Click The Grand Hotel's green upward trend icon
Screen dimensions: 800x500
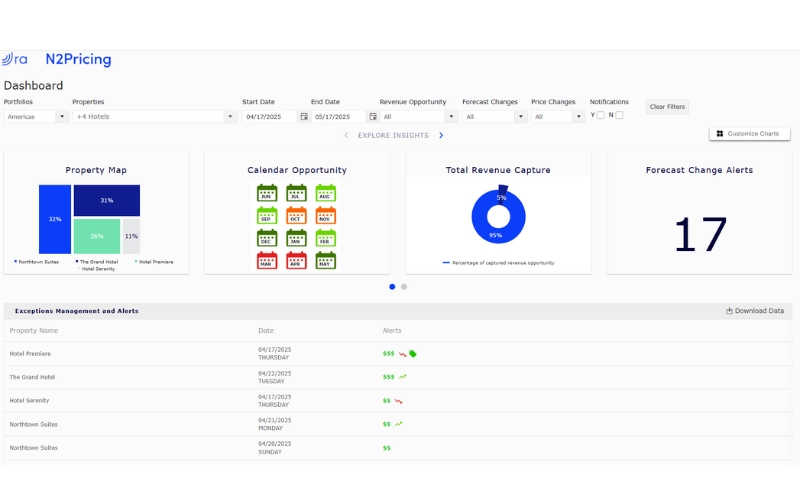pos(403,377)
